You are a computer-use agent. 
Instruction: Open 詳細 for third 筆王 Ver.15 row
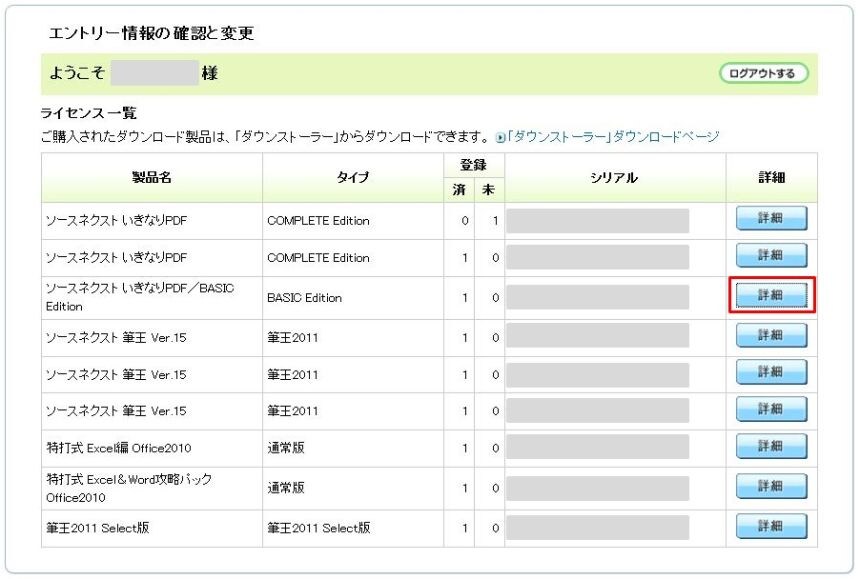(x=771, y=409)
